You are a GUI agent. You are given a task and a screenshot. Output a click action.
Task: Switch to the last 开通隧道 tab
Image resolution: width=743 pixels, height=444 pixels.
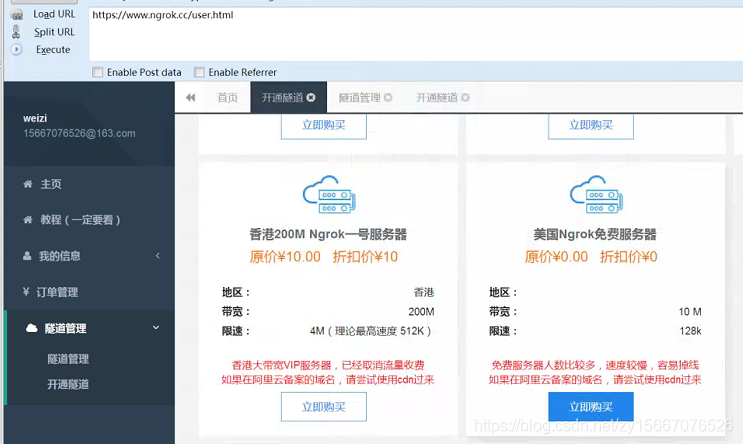pos(437,98)
